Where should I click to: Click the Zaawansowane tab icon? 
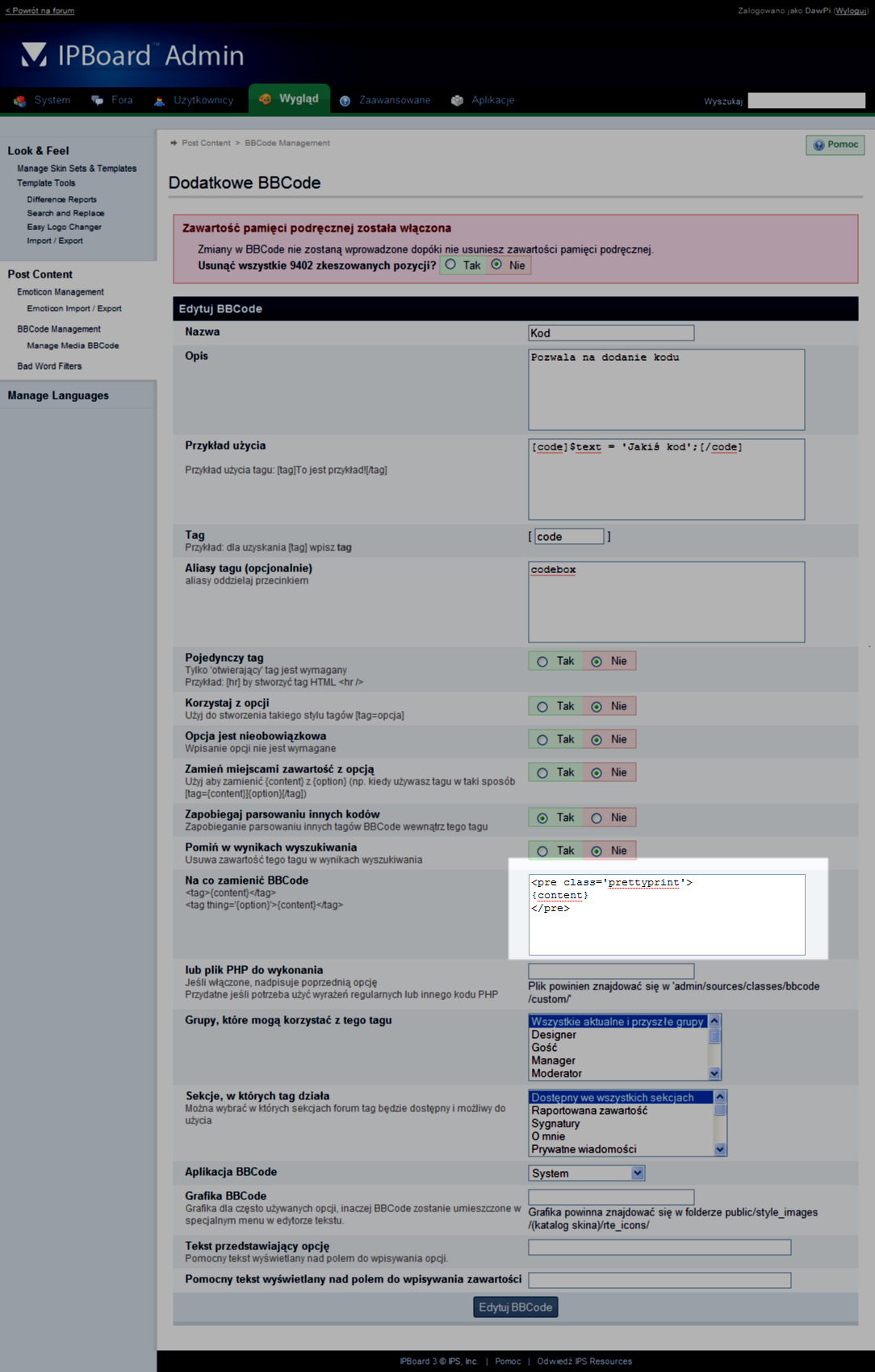pyautogui.click(x=345, y=101)
